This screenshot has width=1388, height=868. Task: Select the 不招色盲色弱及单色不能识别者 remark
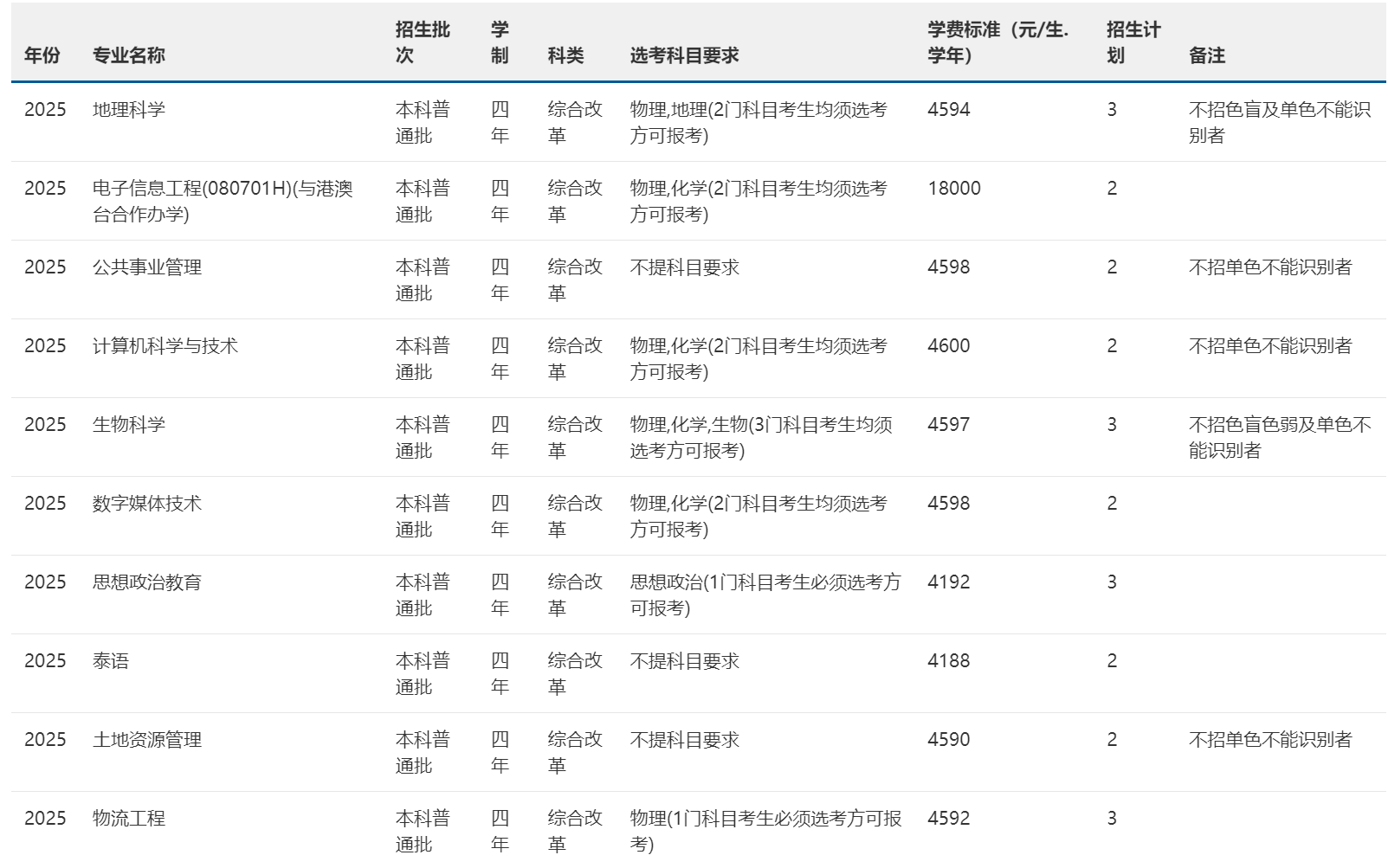click(1279, 437)
